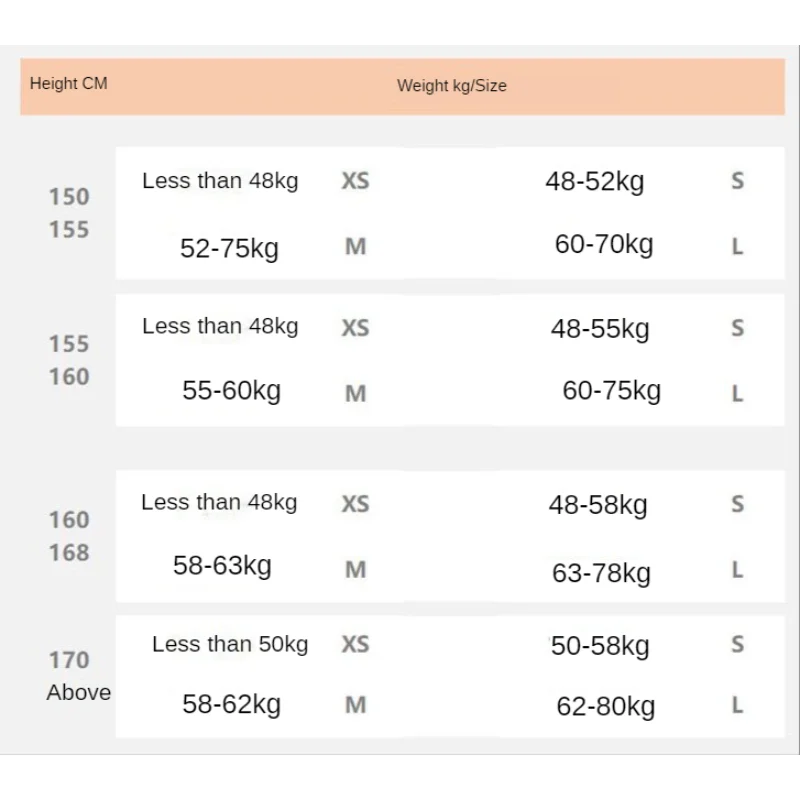Click the L size next to 62-80kg
The width and height of the screenshot is (800, 800).
(x=738, y=706)
